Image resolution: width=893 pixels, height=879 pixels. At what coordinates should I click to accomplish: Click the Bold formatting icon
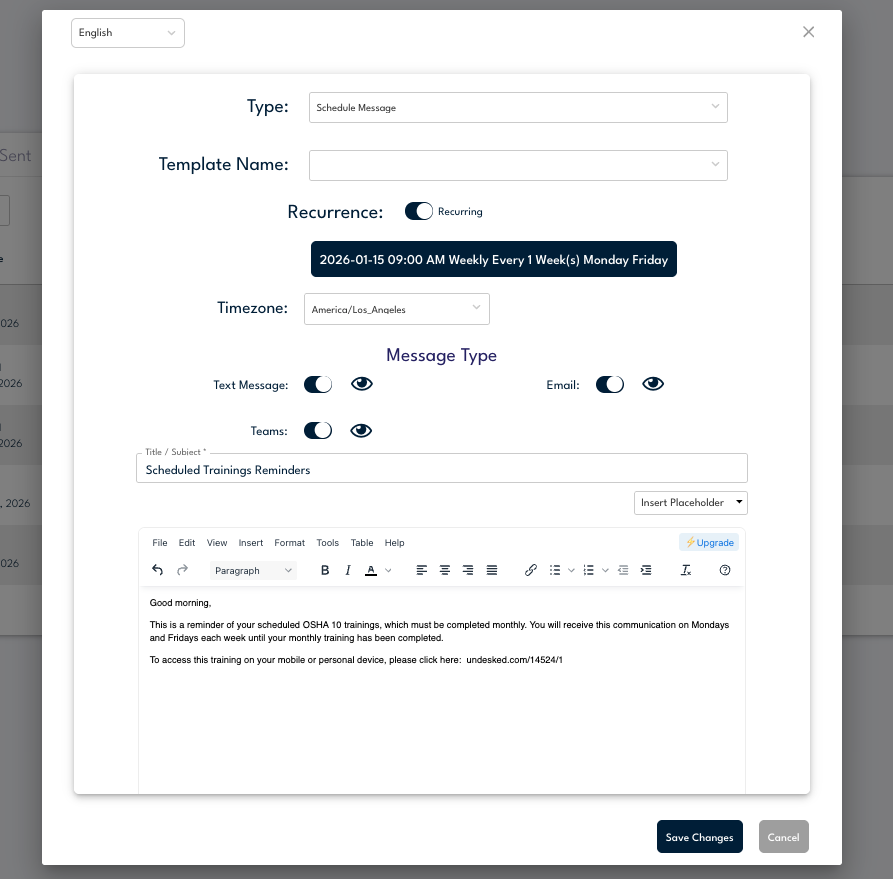(325, 570)
